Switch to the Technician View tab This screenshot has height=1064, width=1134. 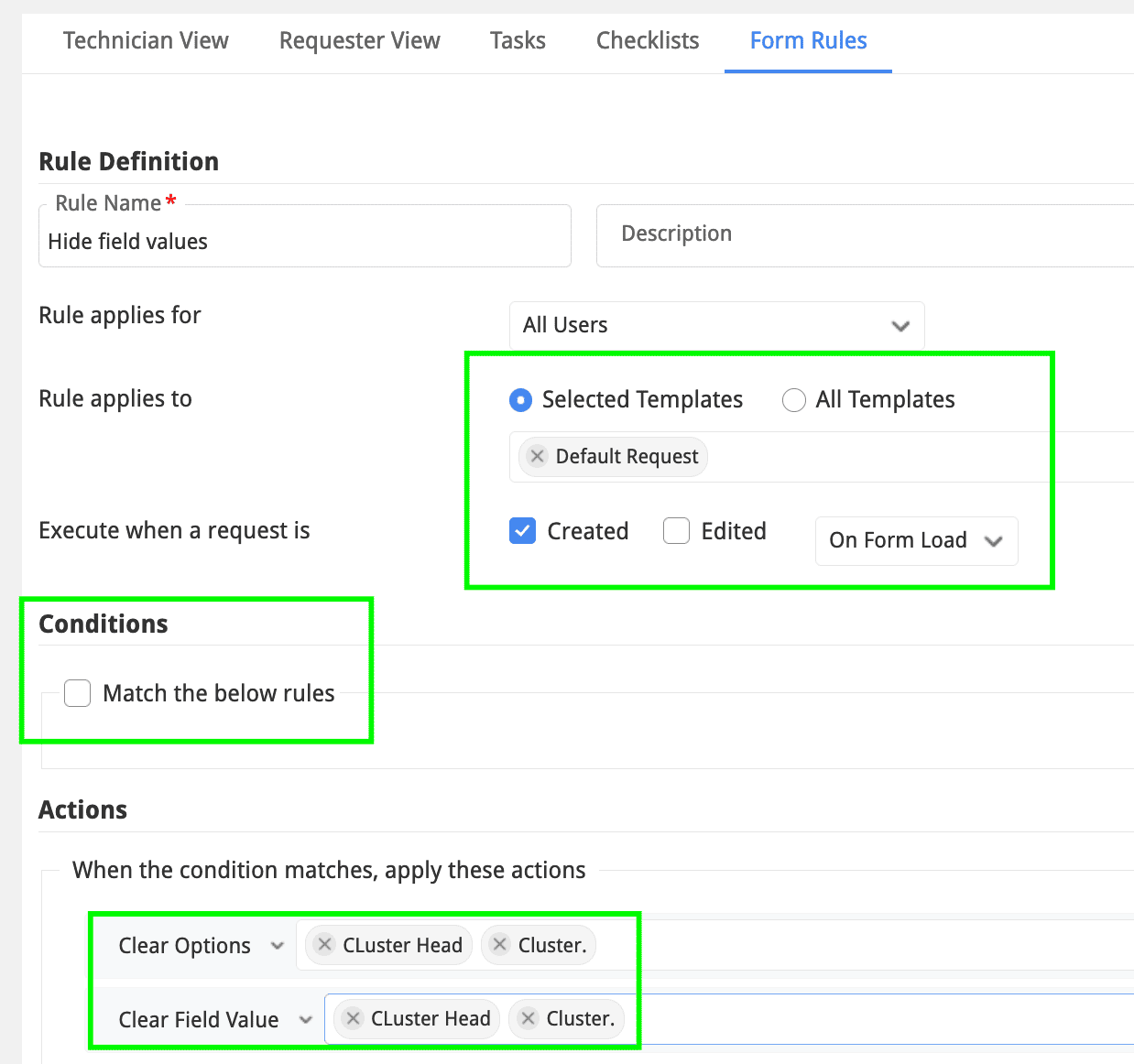pos(146,41)
